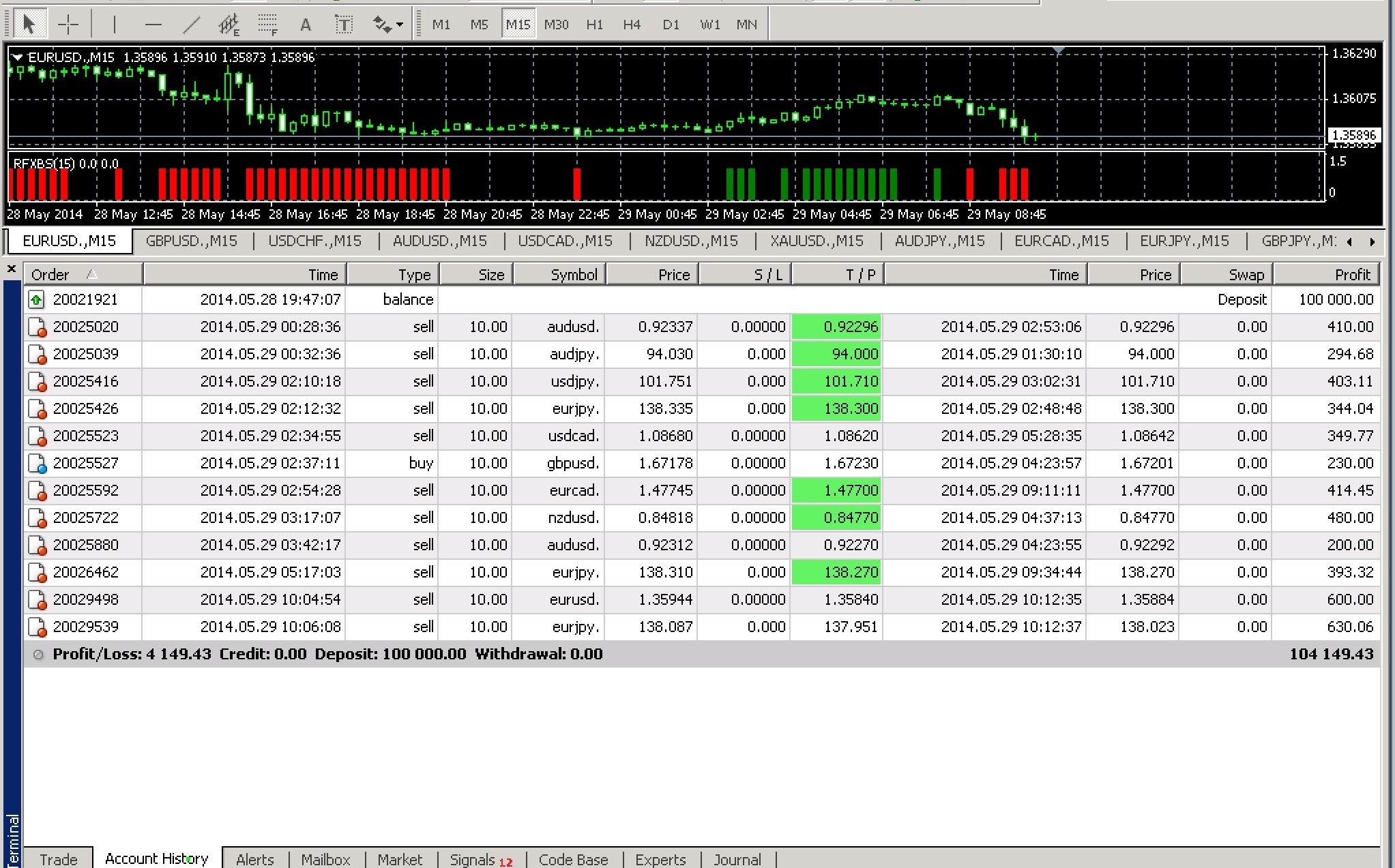1395x868 pixels.
Task: Select the Crosshair tool
Action: tap(68, 25)
